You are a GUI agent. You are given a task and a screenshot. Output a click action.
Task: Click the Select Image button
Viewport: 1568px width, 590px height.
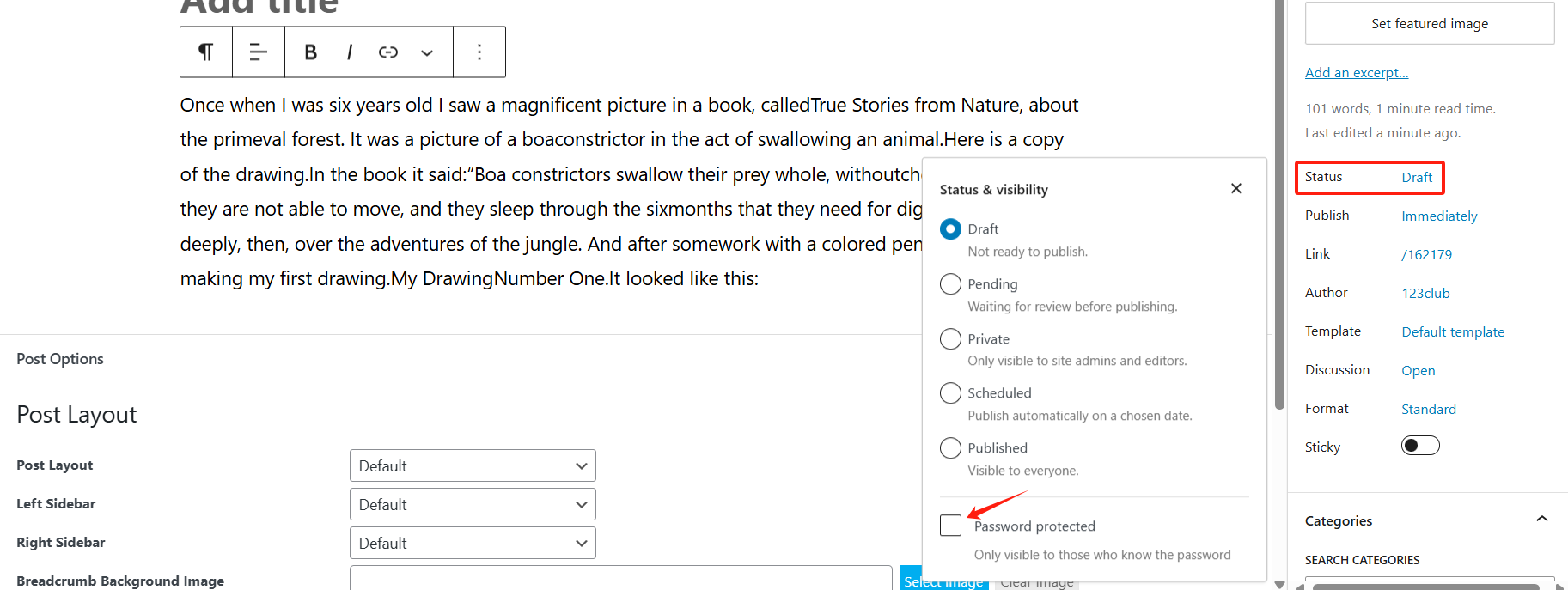[943, 581]
